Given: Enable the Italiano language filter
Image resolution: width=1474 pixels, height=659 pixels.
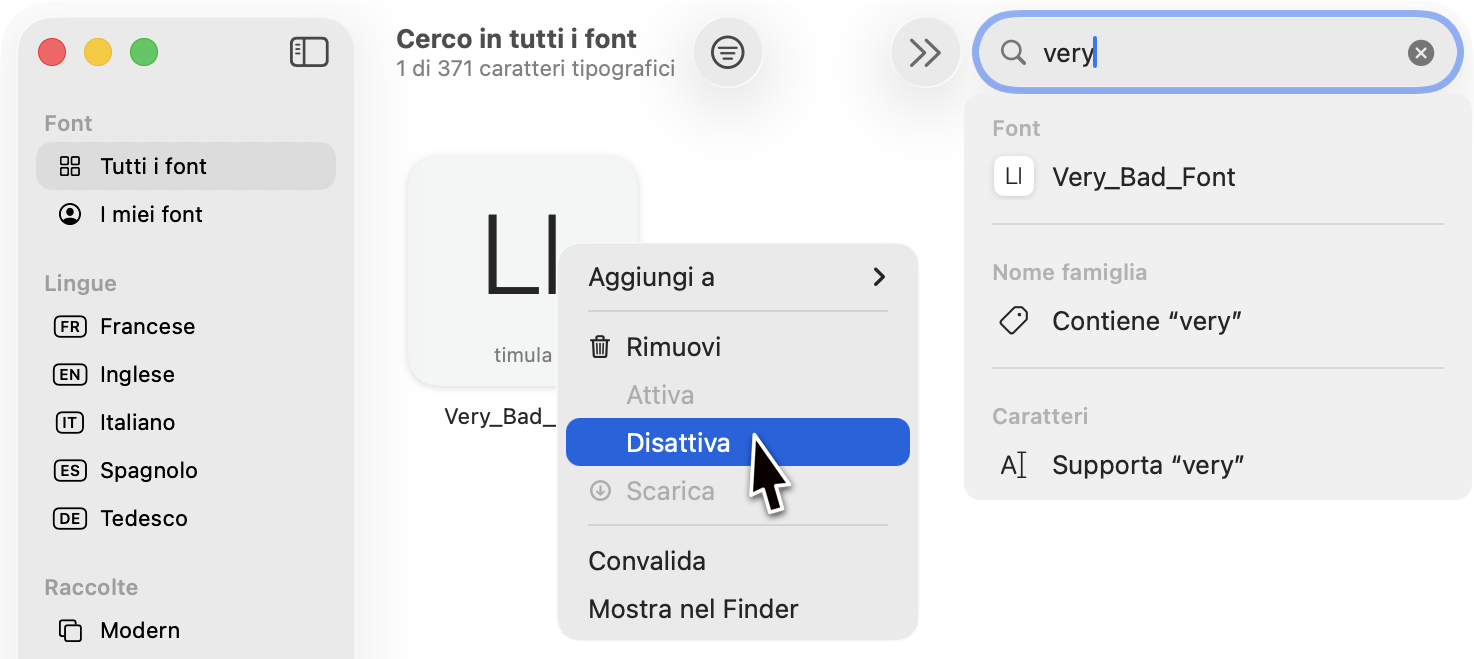Looking at the screenshot, I should pos(70,422).
